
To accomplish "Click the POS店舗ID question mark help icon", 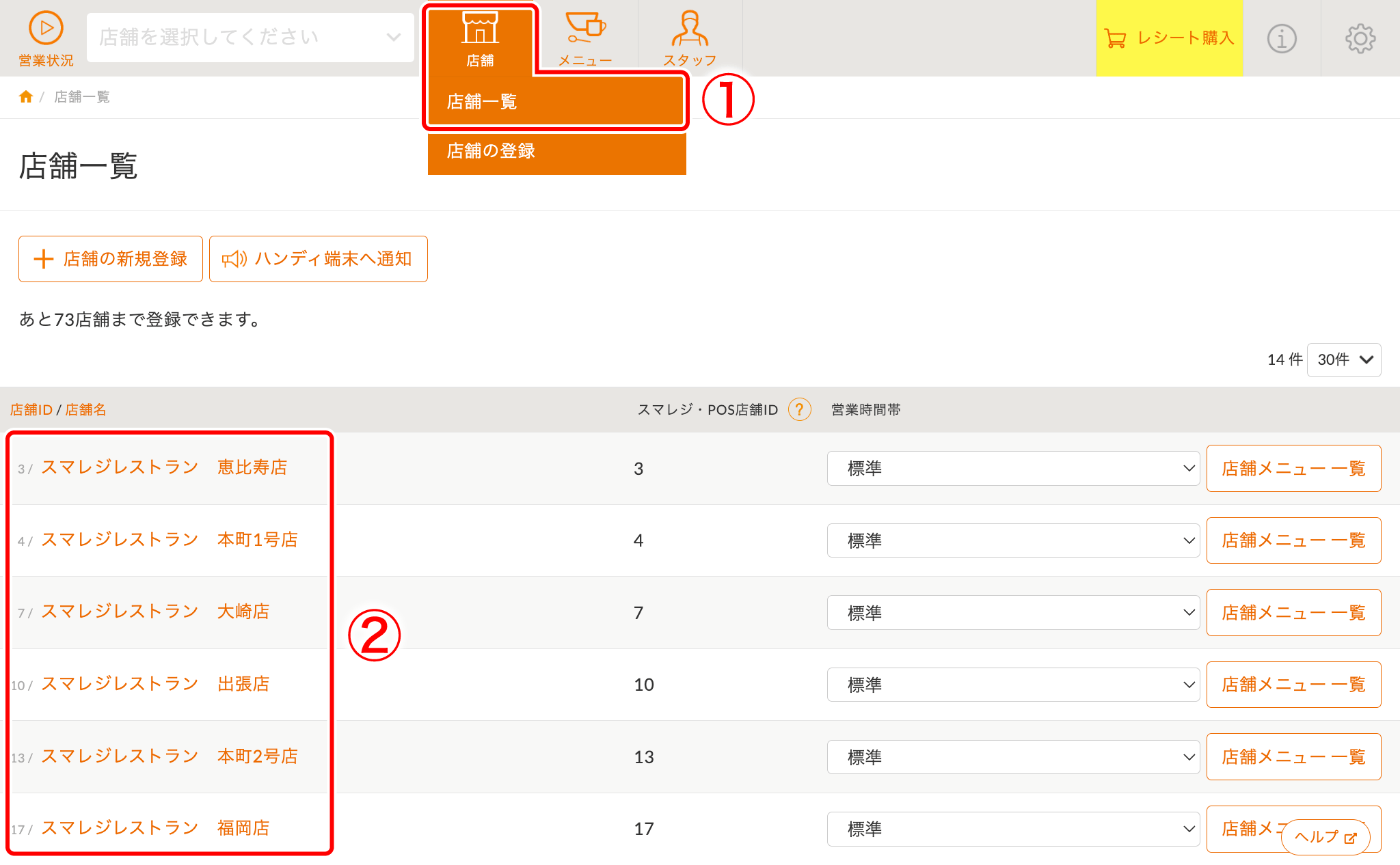I will (799, 409).
